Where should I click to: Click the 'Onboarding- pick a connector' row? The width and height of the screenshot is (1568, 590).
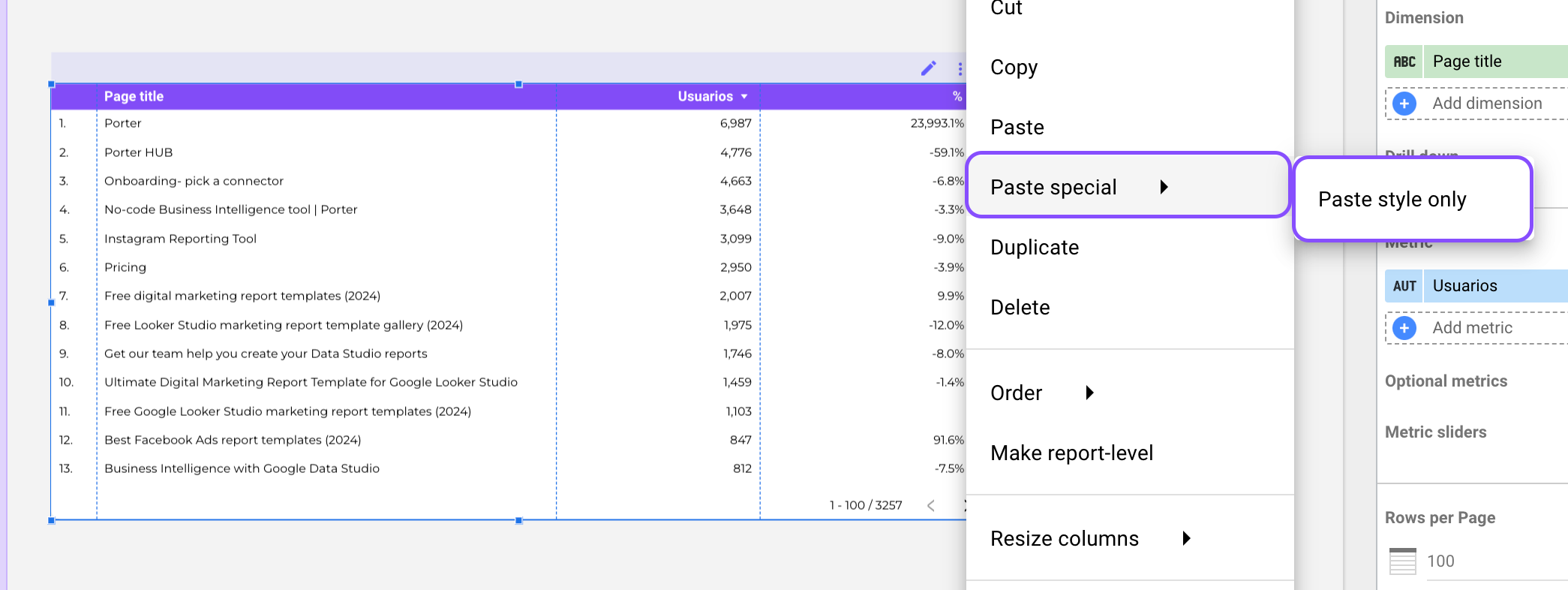[x=508, y=181]
